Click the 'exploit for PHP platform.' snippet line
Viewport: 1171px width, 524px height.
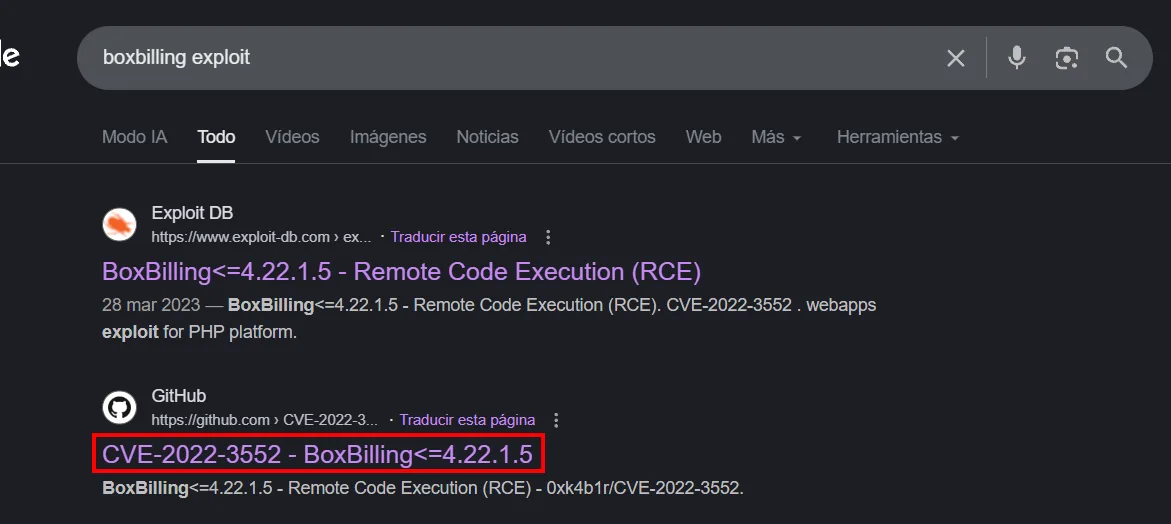tap(199, 332)
